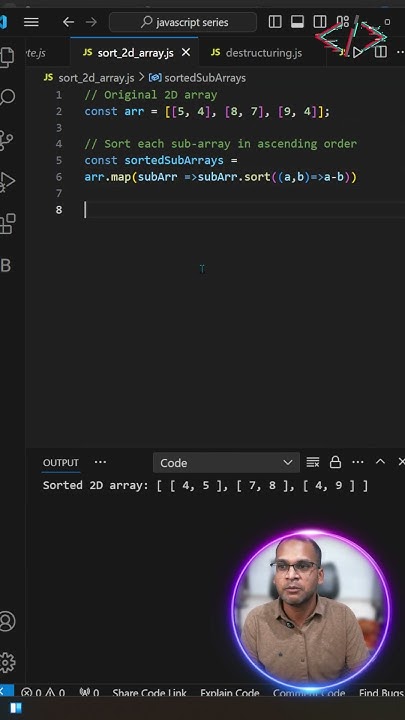Close the sort_2d_array.js tab
Viewport: 405px width, 720px height.
click(186, 53)
